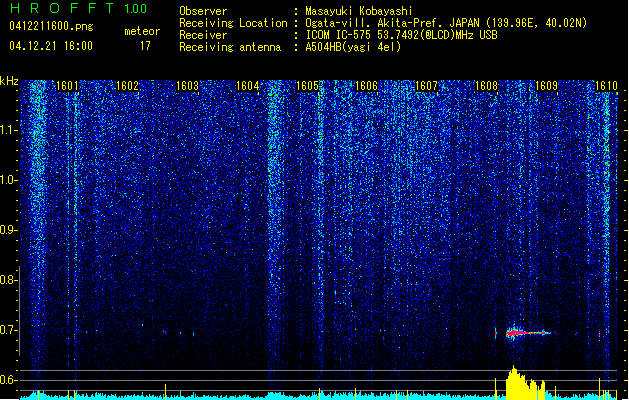Screen dimensions: 629x400
Task: Click the 1604 time marker
Action: [248, 86]
